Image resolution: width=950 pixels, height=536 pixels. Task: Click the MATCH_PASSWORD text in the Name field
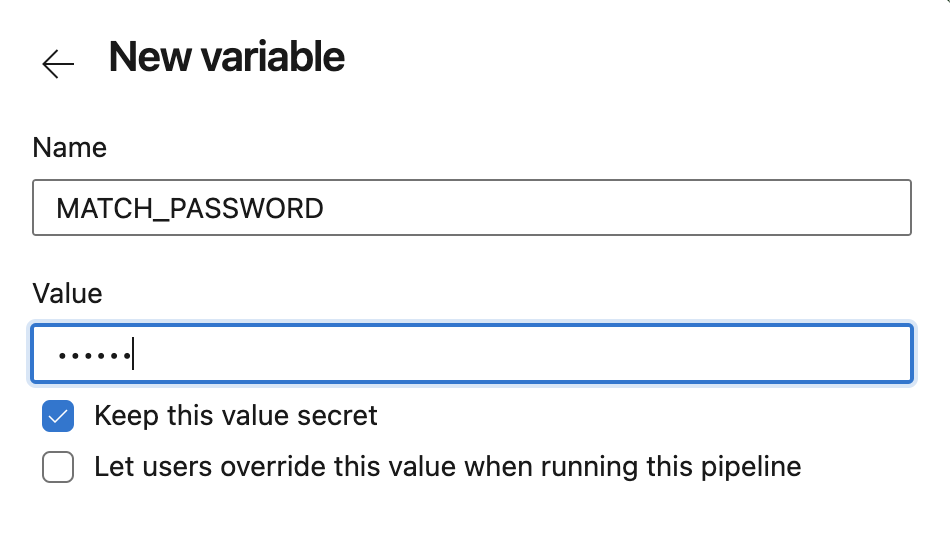tap(190, 208)
